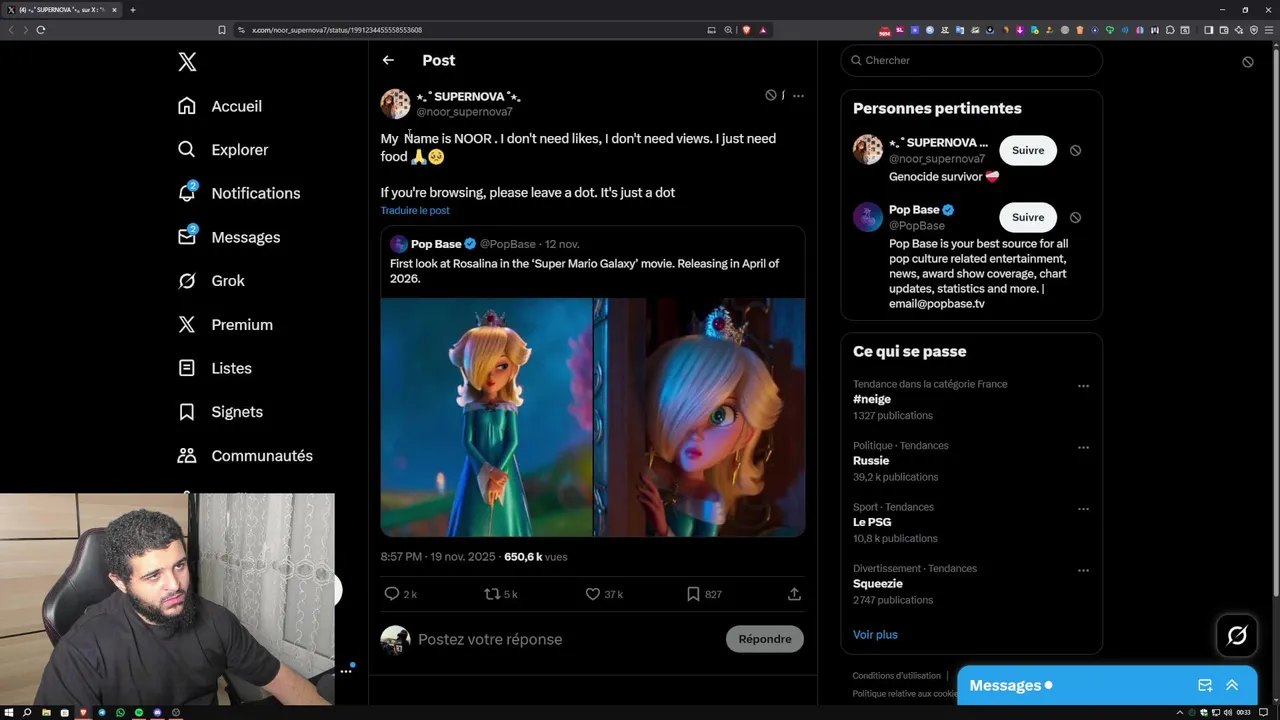Open the Russie trend
This screenshot has width=1280, height=720.
871,461
